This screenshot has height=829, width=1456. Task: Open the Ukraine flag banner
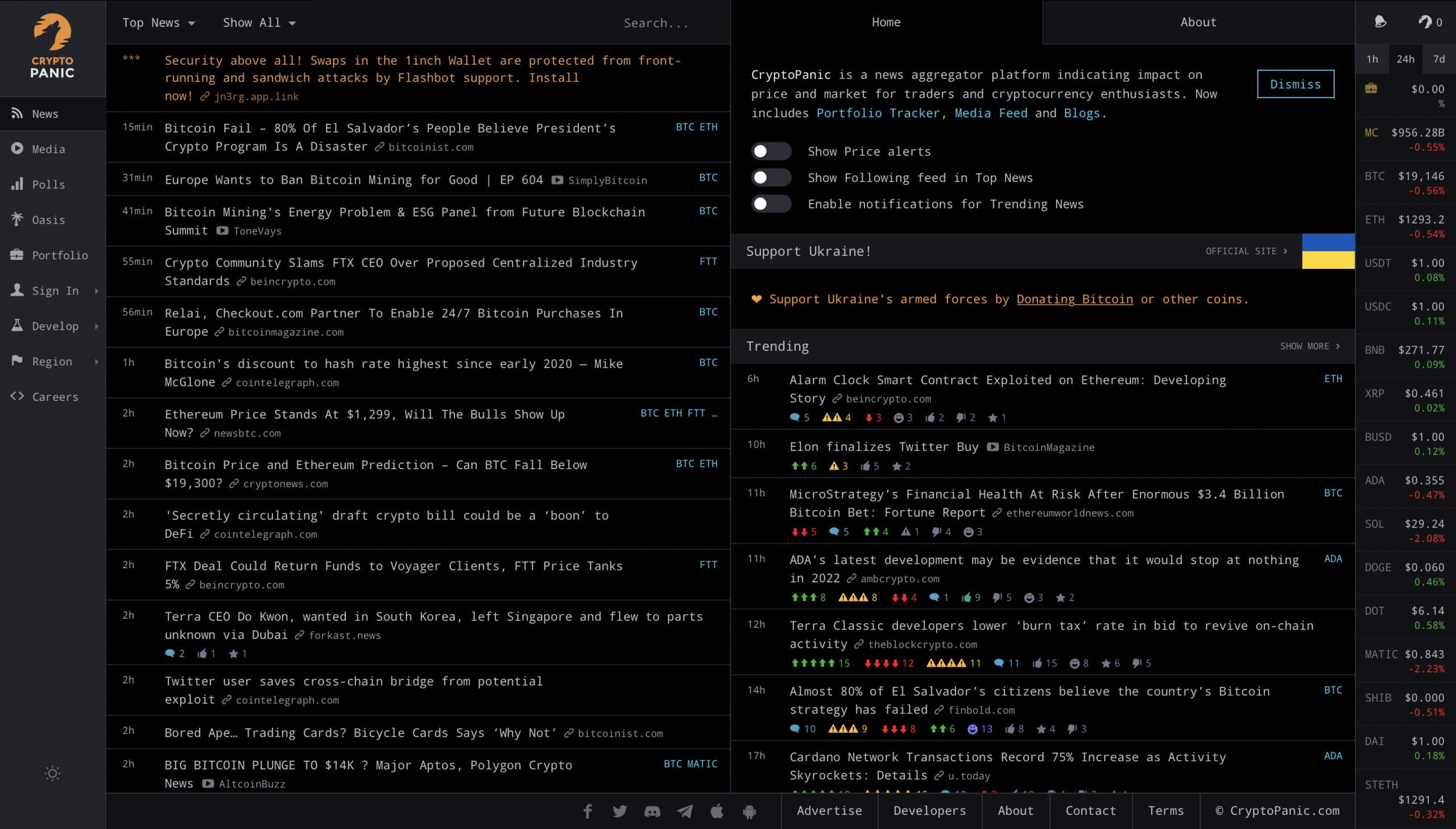point(1328,251)
